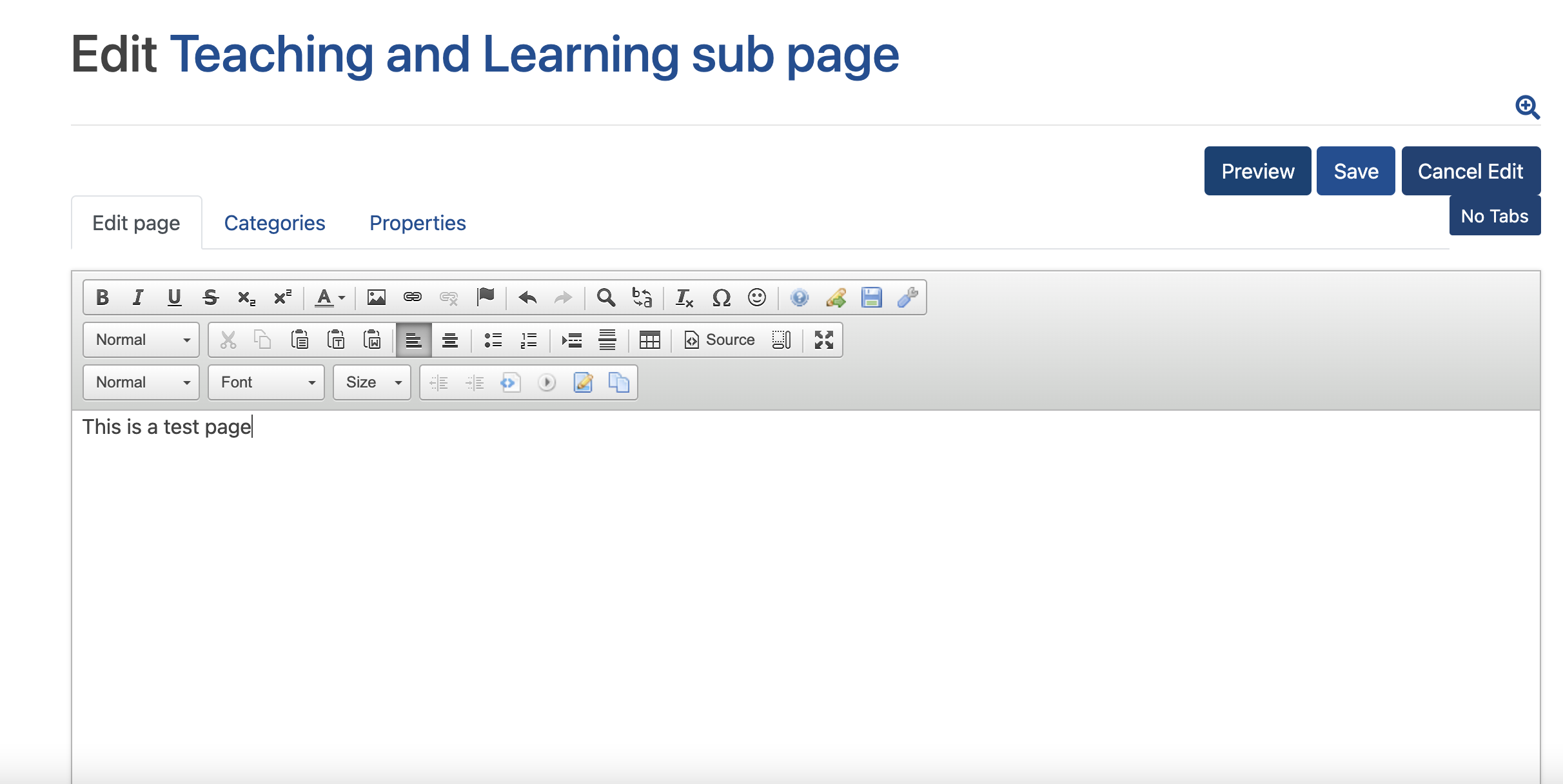Open the Size dropdown
Viewport: 1563px width, 784px height.
372,382
